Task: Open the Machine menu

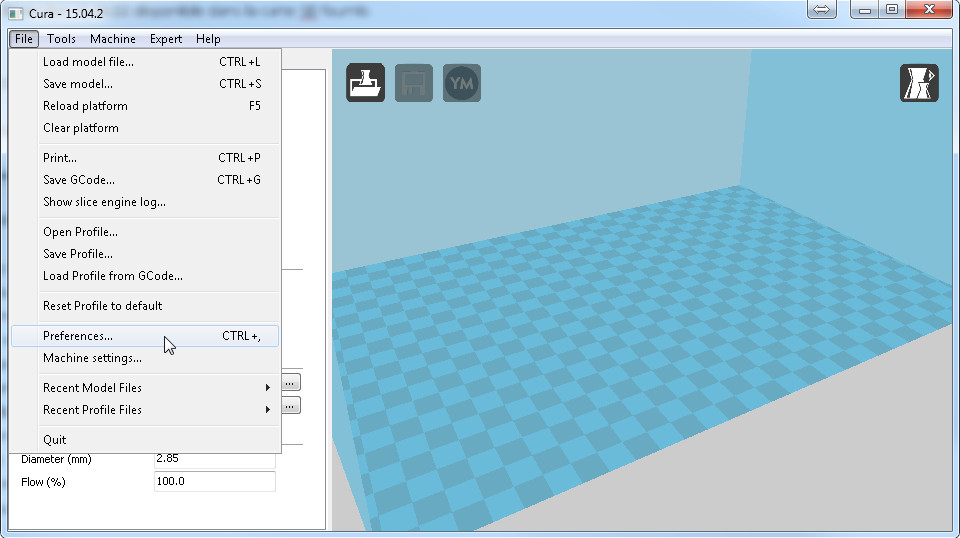Action: tap(113, 39)
